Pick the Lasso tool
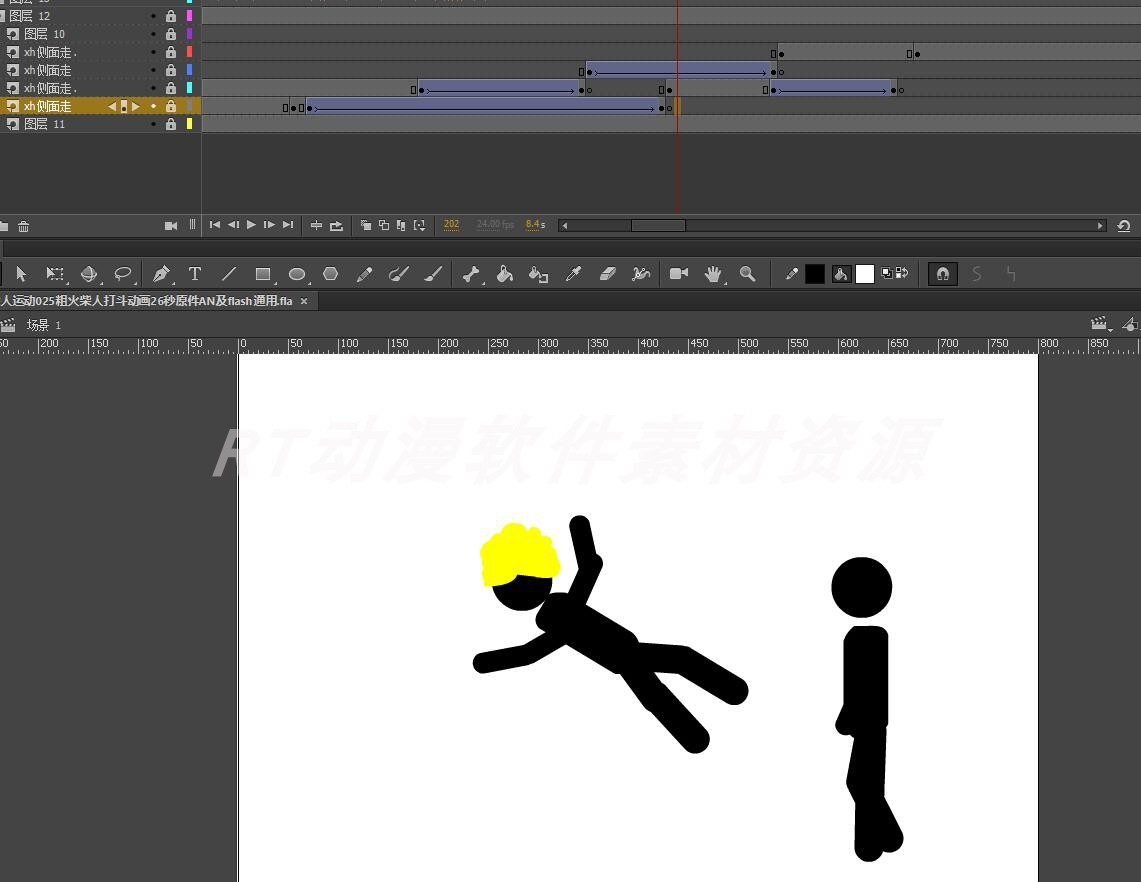 click(122, 274)
